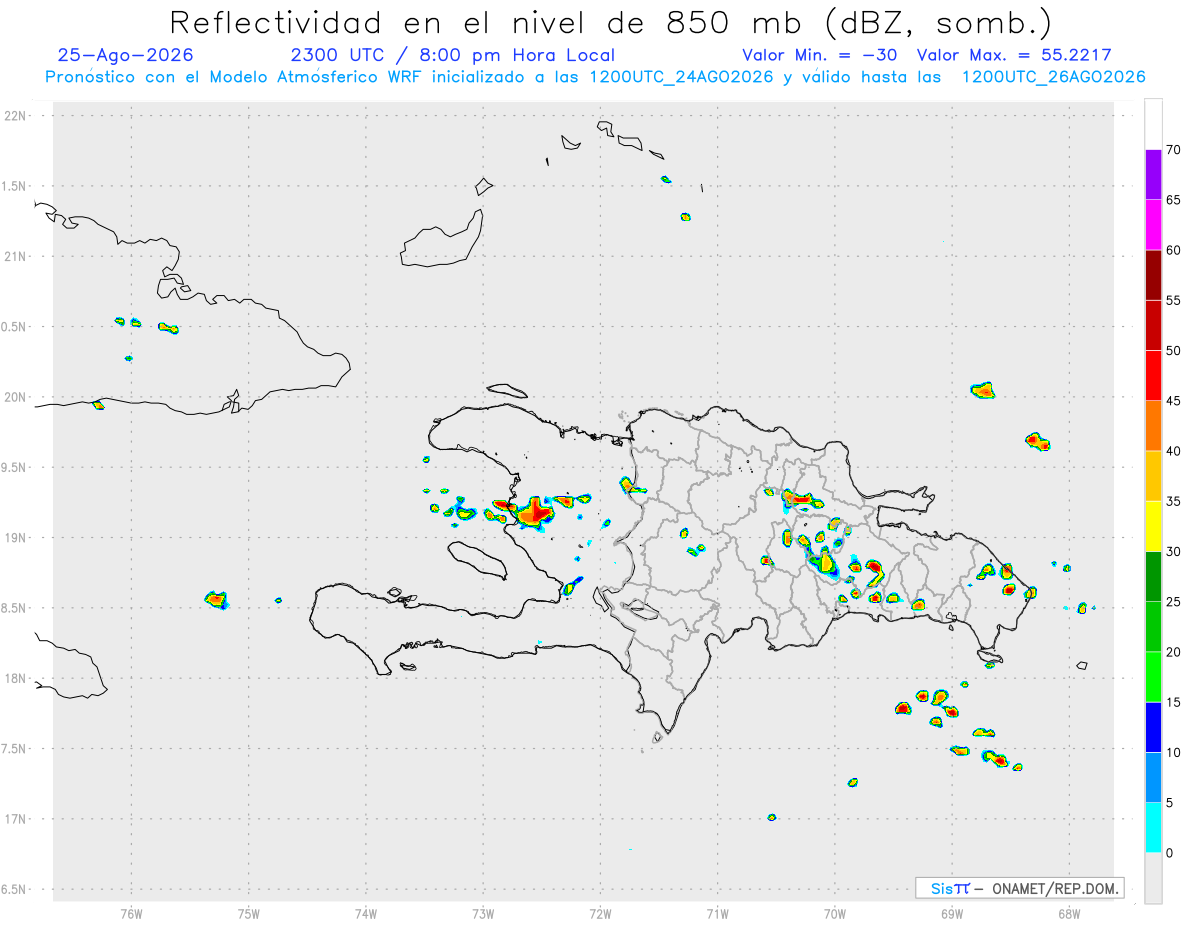Click the 'SisTT - ONAMET/REP.DOM.' label box
This screenshot has height=927, width=1200.
pos(1019,888)
